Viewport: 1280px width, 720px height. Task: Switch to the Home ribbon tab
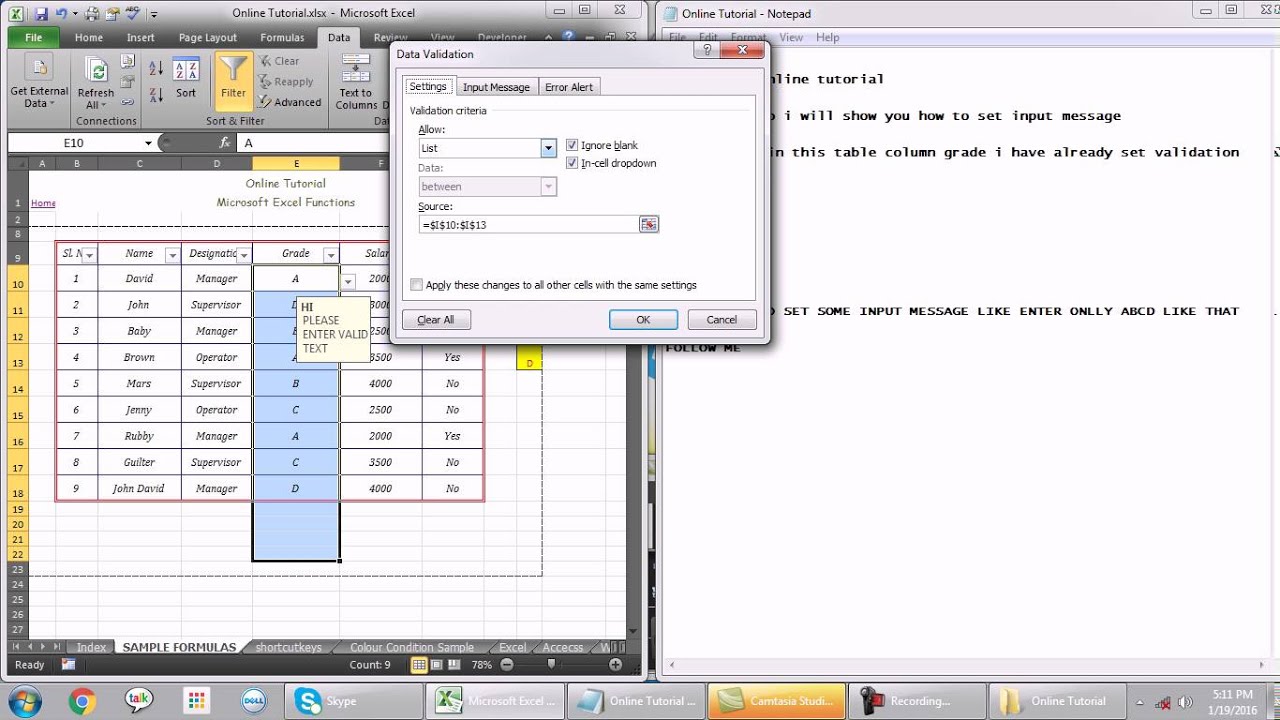coord(88,38)
